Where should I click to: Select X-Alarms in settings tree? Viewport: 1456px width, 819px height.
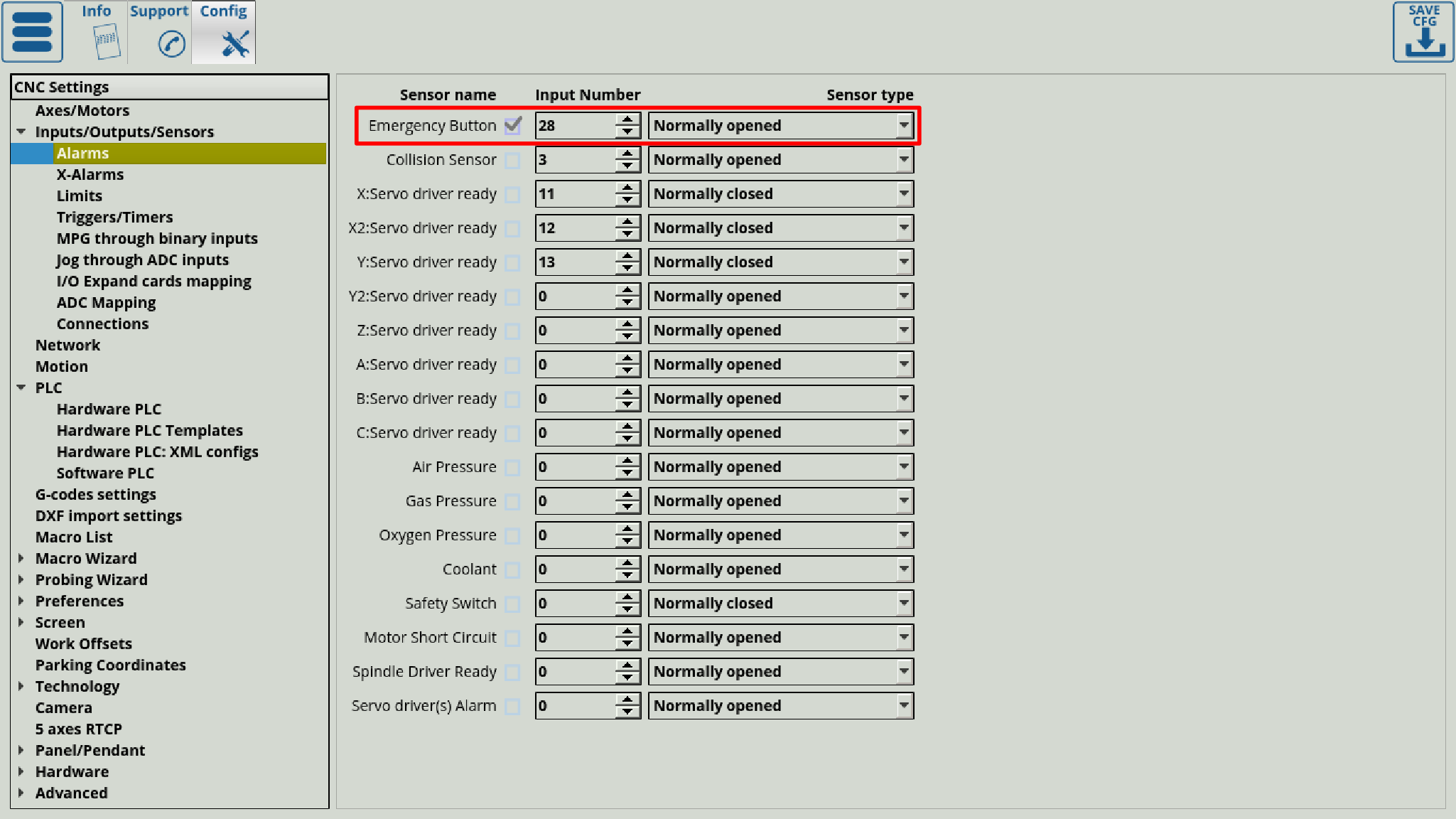90,175
